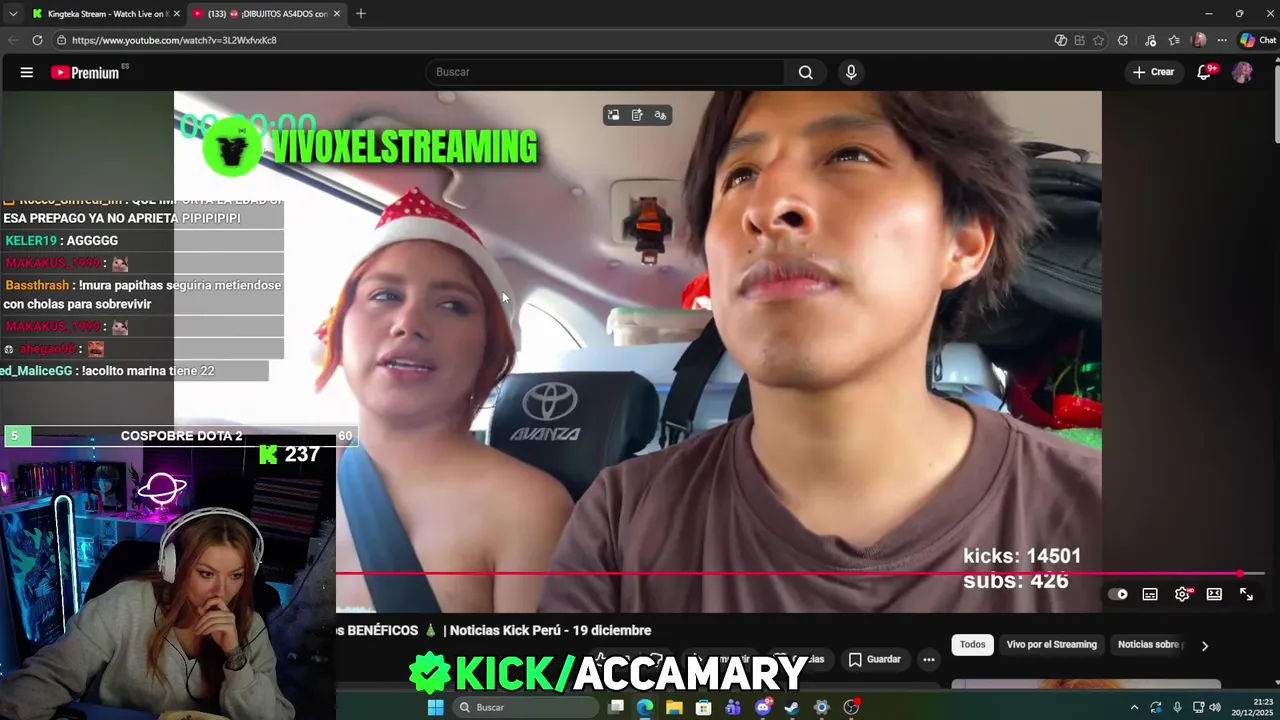This screenshot has height=720, width=1280.
Task: Open Microsoft Teams from the taskbar
Action: pos(733,707)
